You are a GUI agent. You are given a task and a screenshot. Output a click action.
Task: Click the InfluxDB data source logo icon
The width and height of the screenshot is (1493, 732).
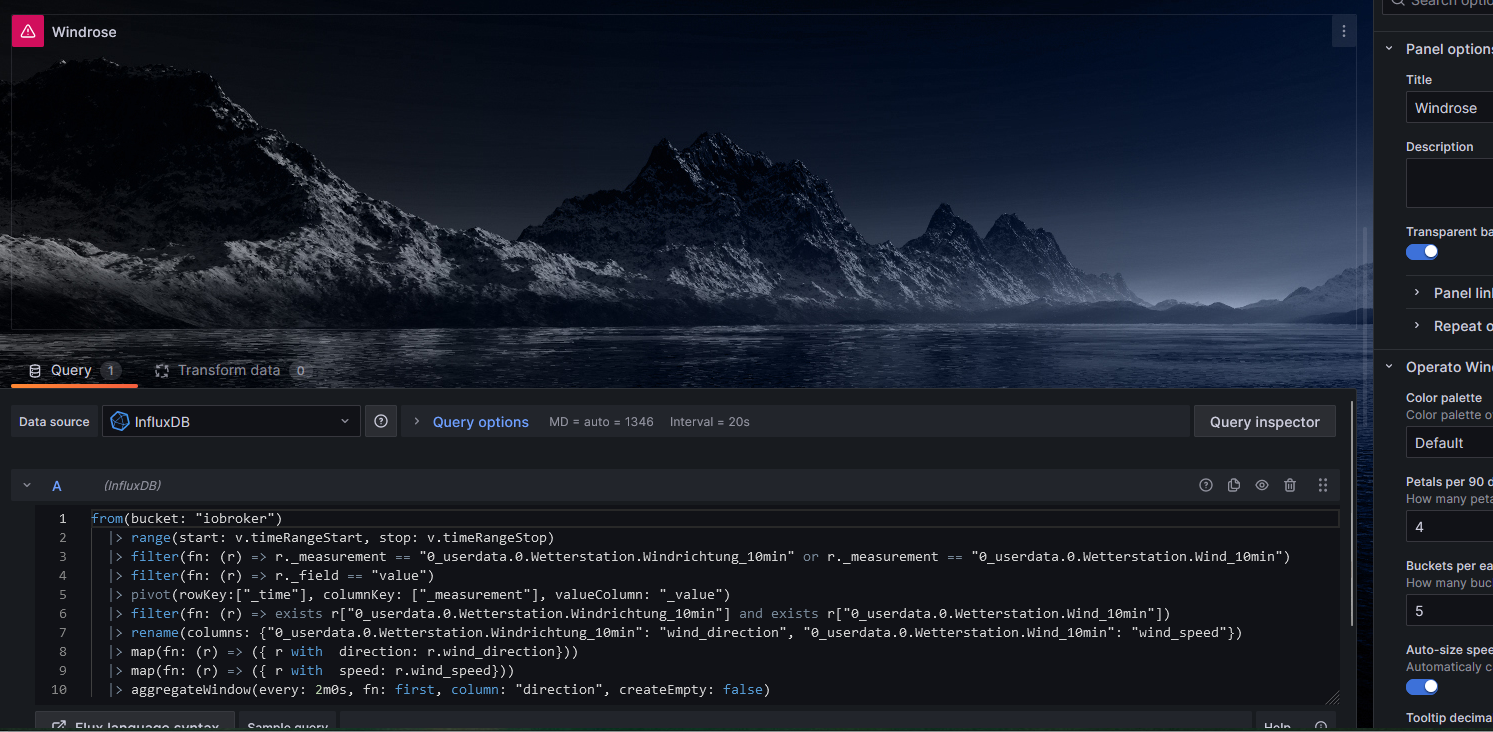point(120,422)
